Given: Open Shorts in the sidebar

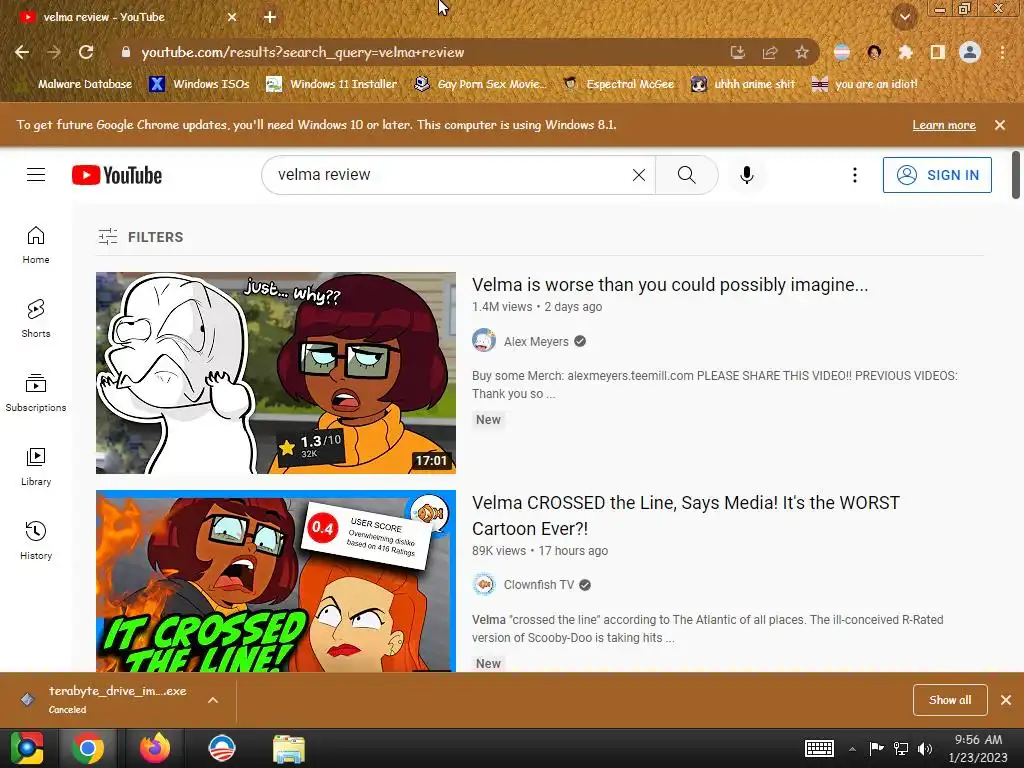Looking at the screenshot, I should (36, 319).
